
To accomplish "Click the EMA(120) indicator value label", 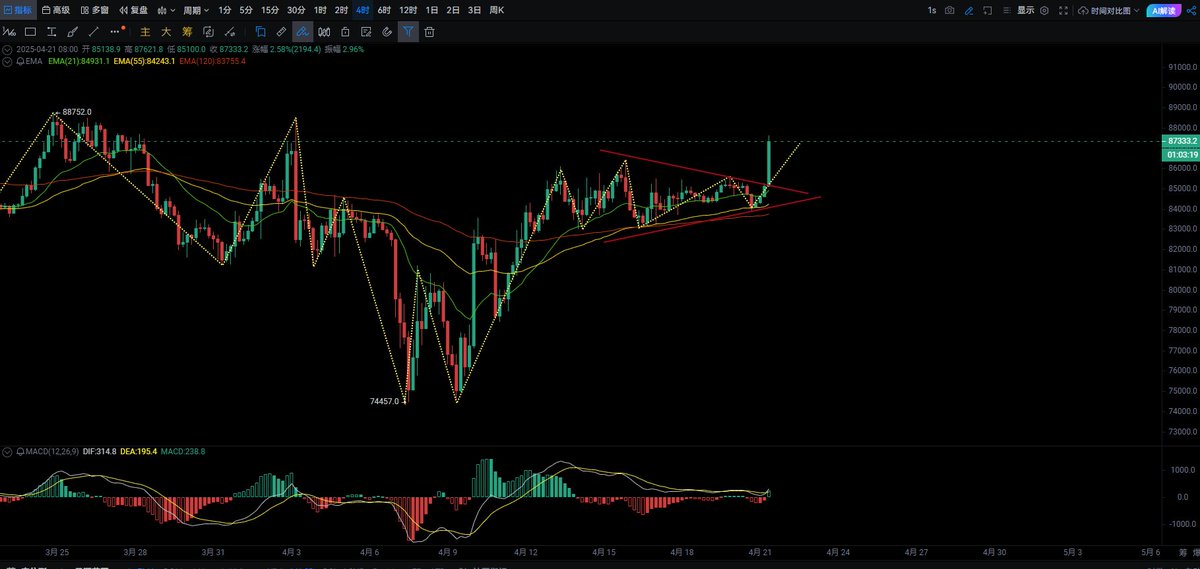I will 213,61.
